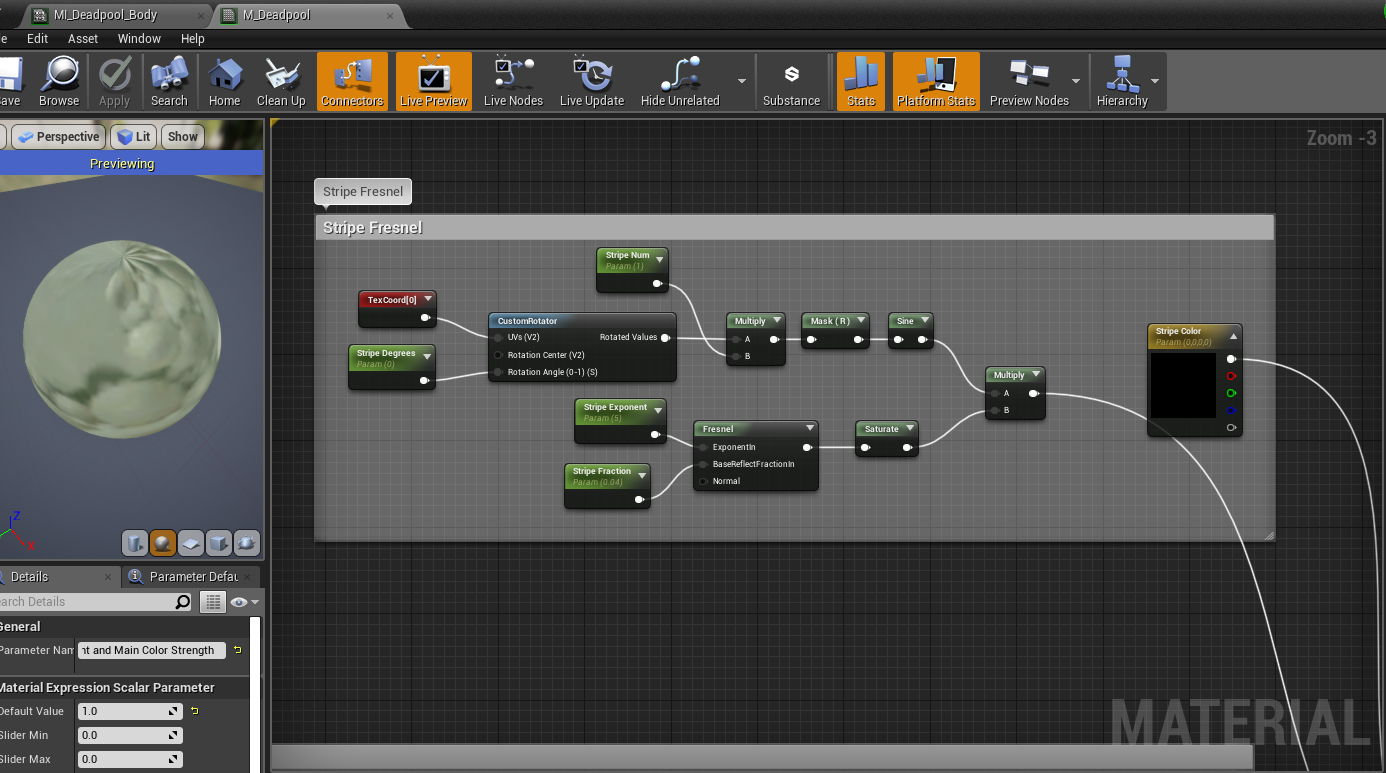This screenshot has height=773, width=1386.
Task: Toggle Live Update in the toolbar
Action: coord(592,81)
